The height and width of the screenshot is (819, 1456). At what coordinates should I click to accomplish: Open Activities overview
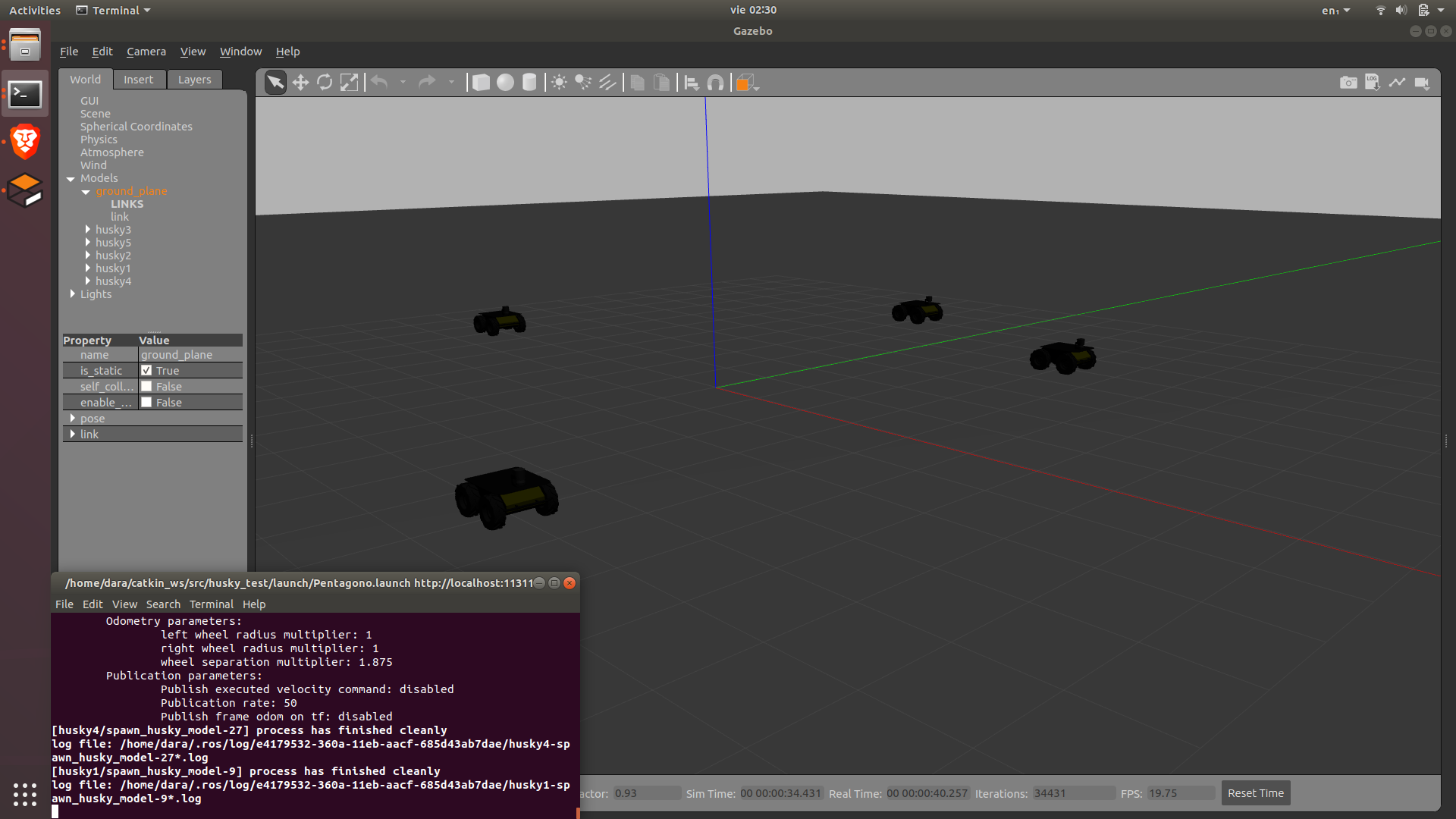(35, 11)
